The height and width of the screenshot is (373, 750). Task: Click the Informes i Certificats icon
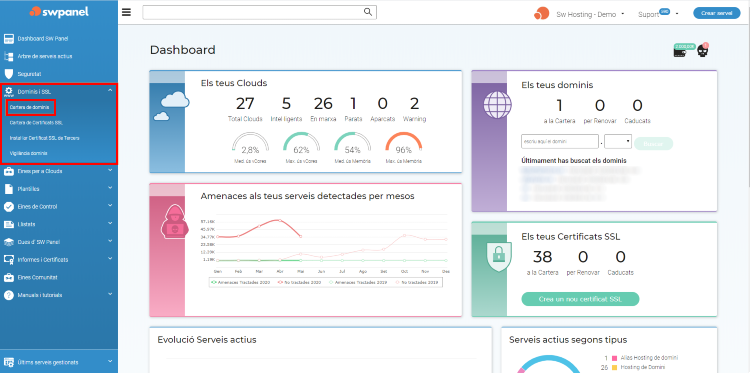click(x=8, y=260)
